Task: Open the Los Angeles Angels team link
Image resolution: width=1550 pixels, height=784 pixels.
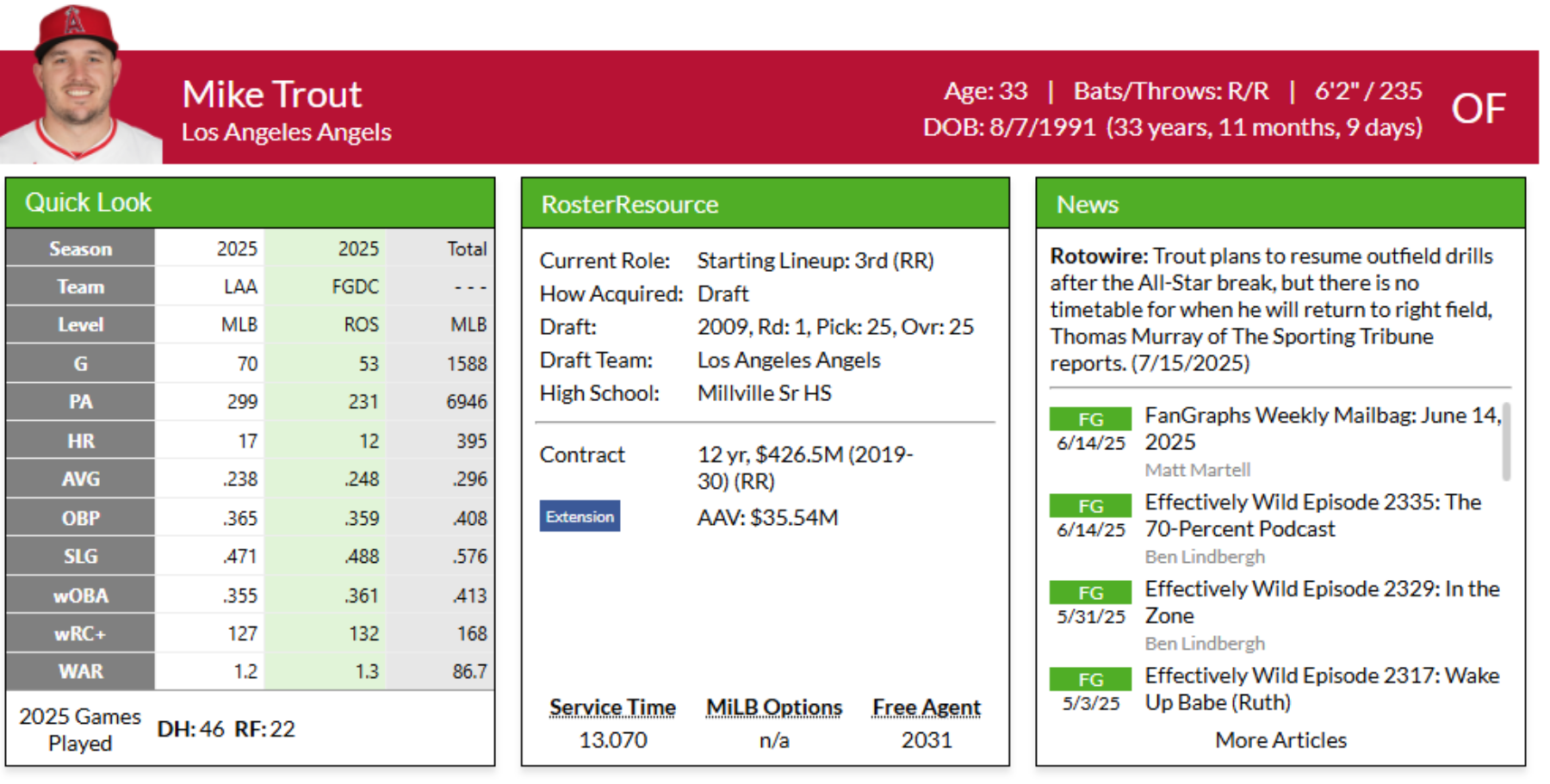Action: [286, 133]
